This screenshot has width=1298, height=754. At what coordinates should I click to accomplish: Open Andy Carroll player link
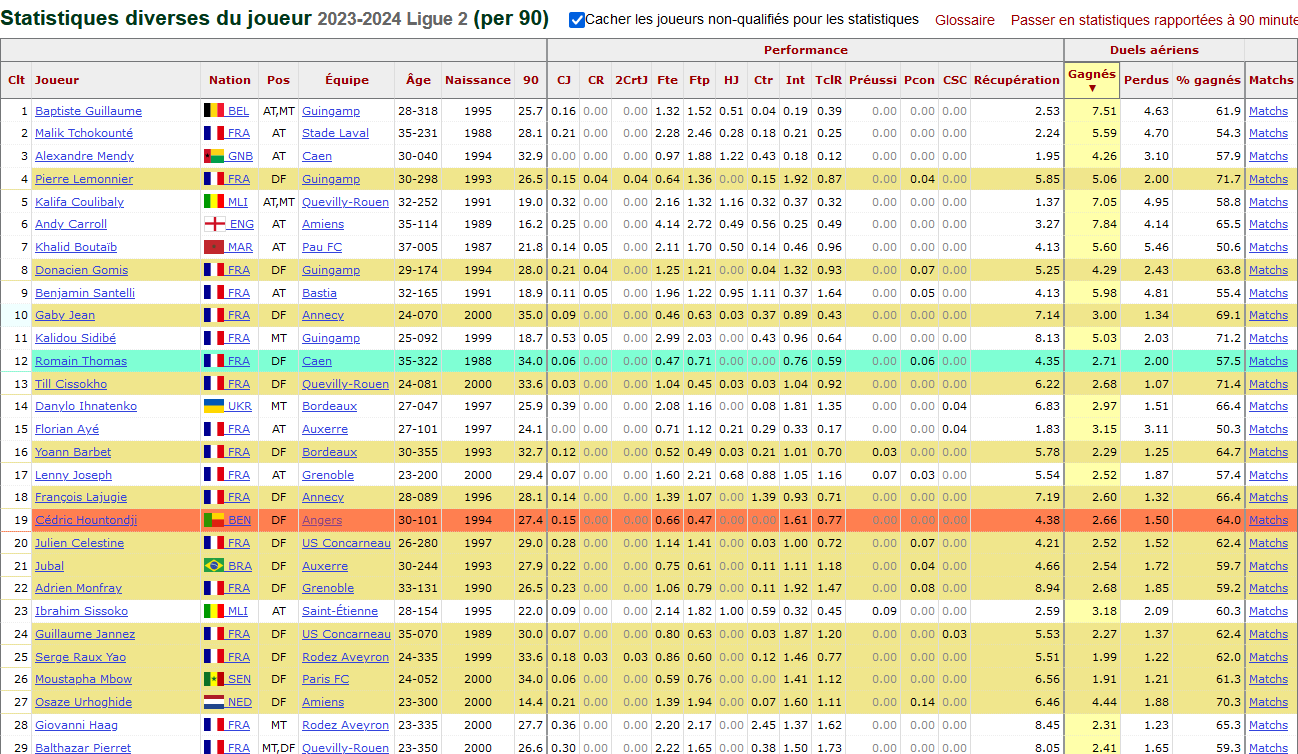click(x=71, y=224)
